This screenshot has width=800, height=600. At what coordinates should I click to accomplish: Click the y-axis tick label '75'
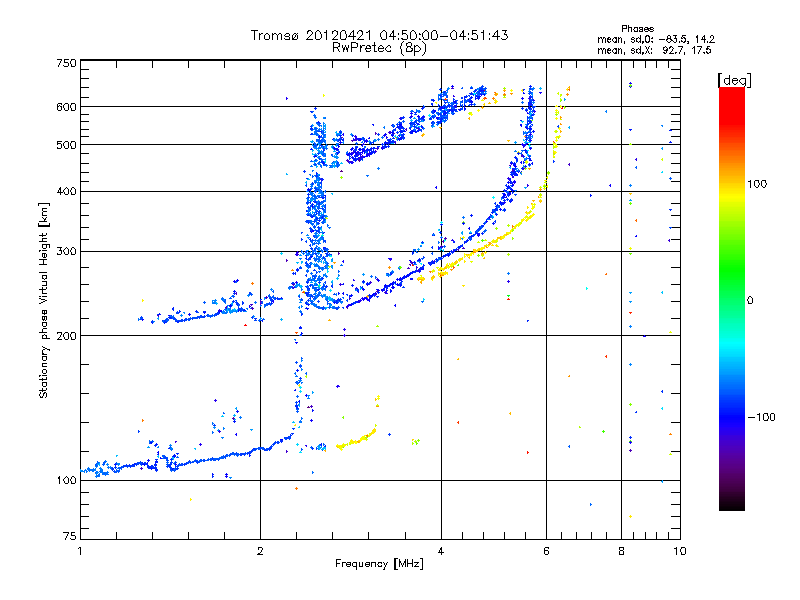click(70, 536)
